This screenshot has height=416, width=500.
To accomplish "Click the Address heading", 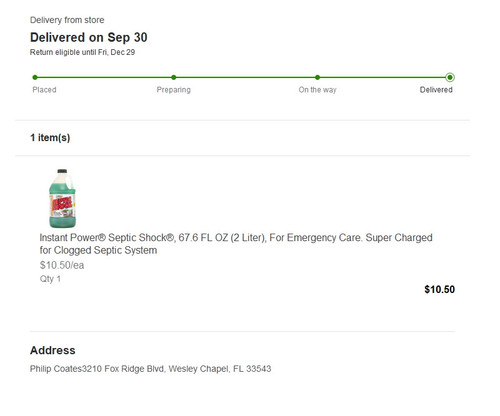I will point(53,350).
